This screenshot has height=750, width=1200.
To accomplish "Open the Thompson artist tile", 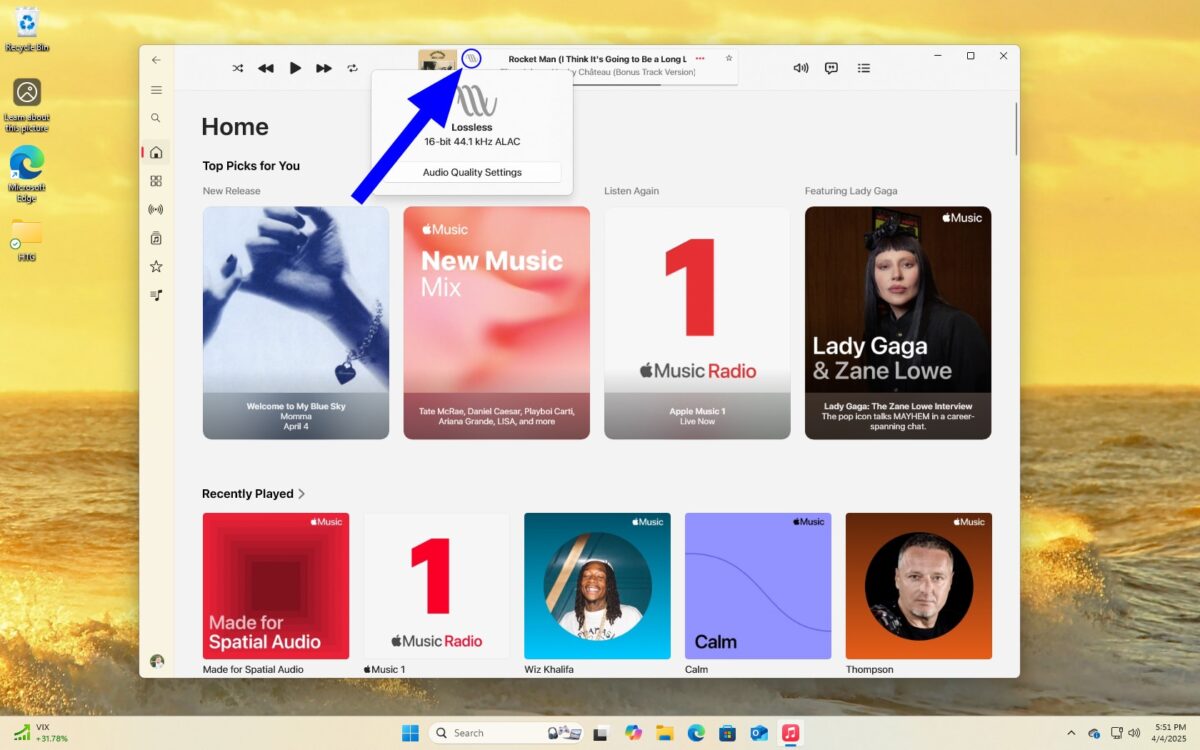I will pyautogui.click(x=919, y=586).
